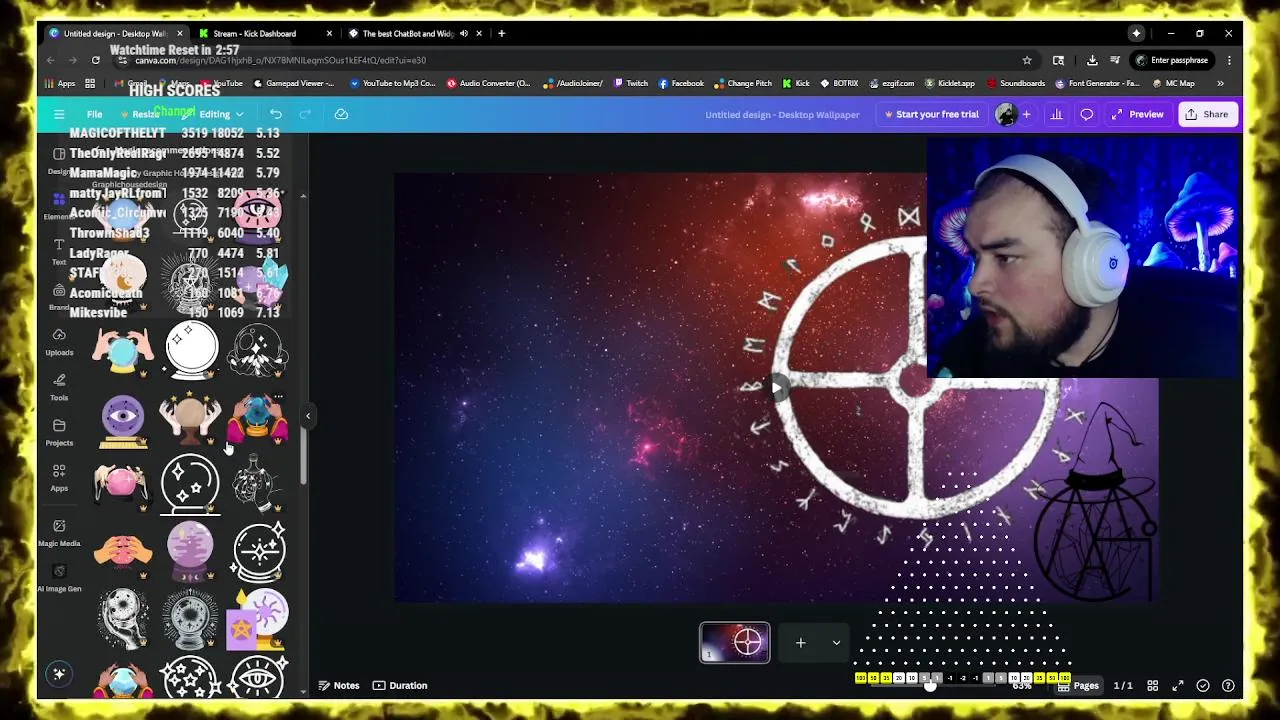
Task: Open the Tools sidebar panel
Action: click(x=59, y=386)
